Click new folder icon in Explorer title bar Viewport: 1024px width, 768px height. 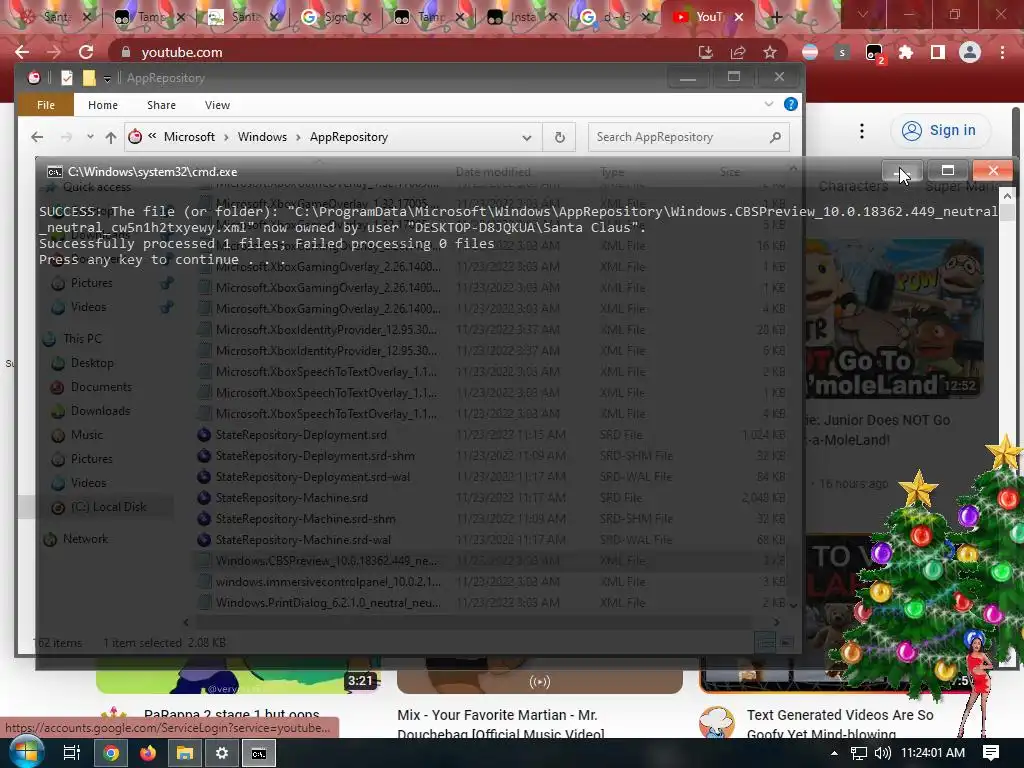[x=89, y=78]
